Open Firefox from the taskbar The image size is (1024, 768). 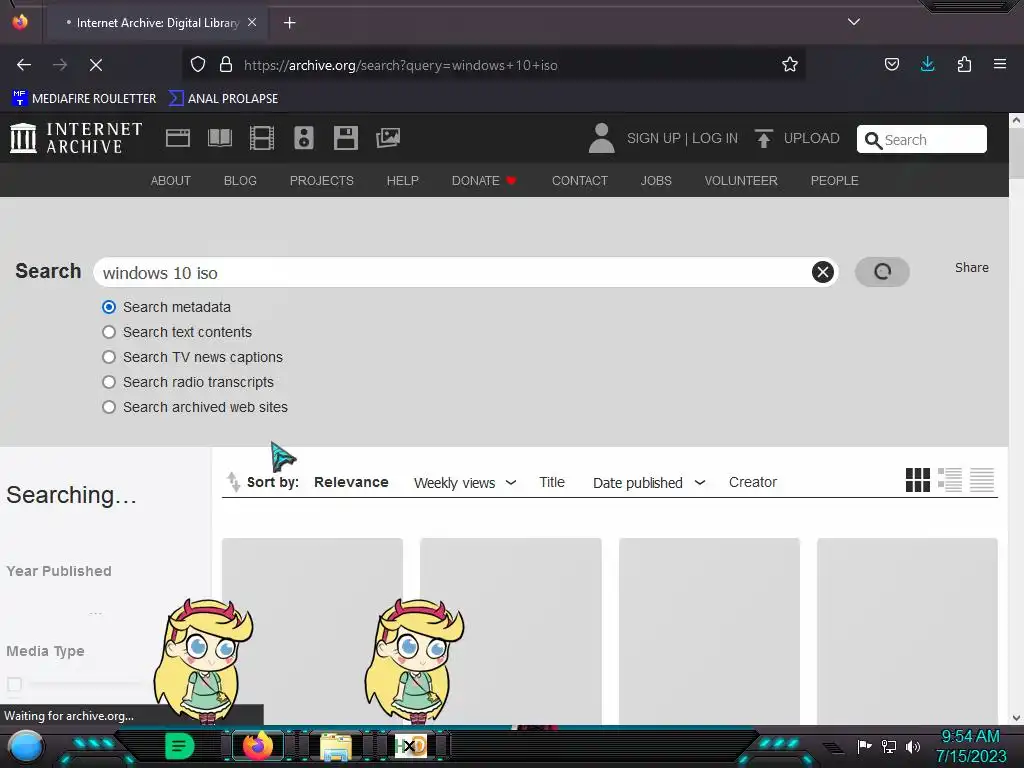tap(257, 746)
